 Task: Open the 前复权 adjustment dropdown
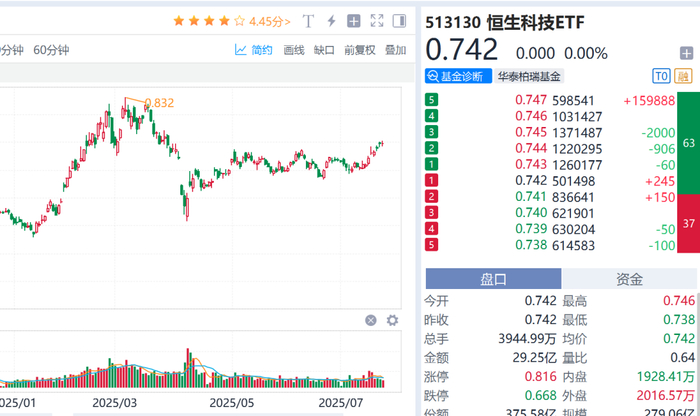click(360, 50)
